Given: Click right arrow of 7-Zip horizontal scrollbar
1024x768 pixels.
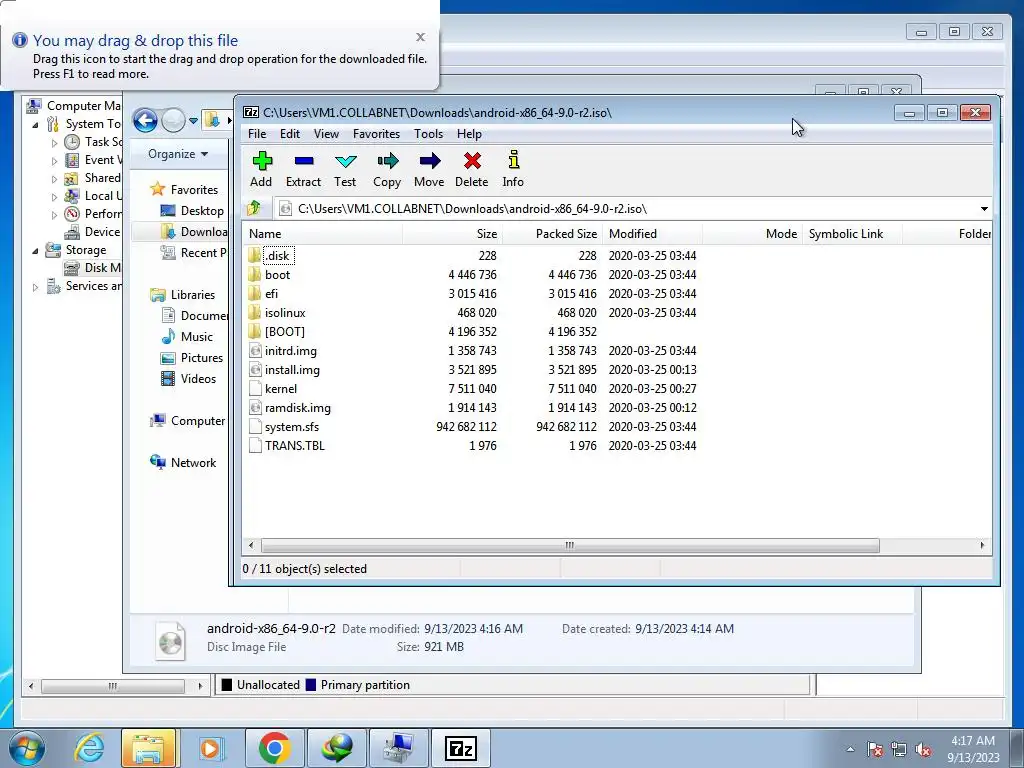Looking at the screenshot, I should click(982, 545).
